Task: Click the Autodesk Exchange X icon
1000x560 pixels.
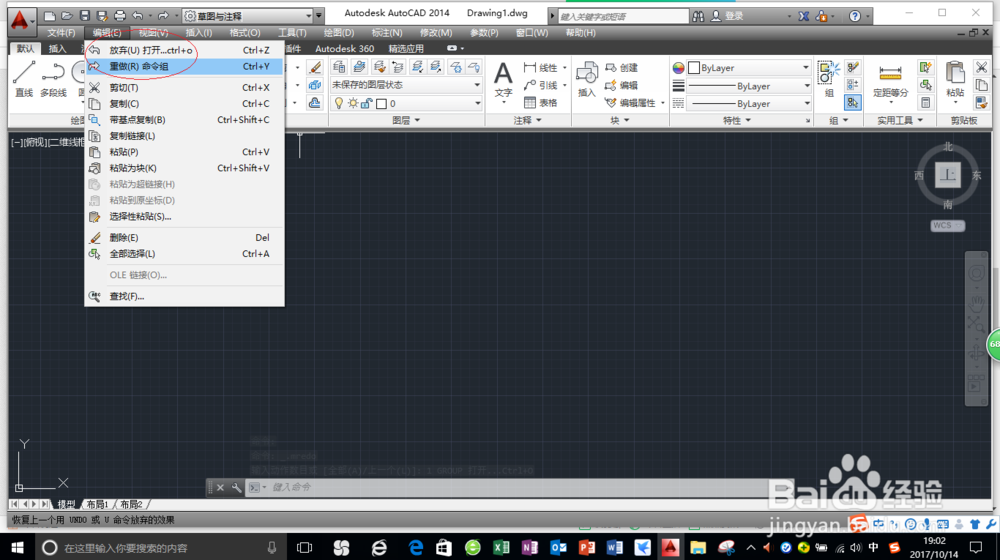Action: 804,16
